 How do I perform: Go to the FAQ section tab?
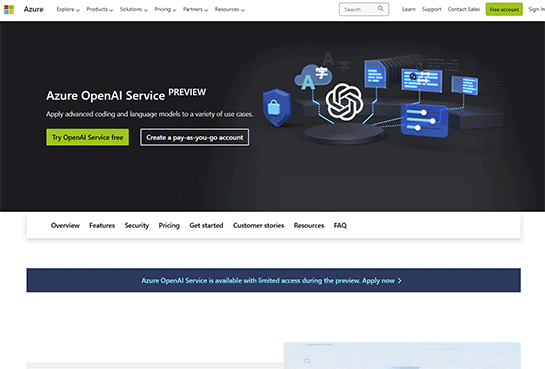(340, 226)
